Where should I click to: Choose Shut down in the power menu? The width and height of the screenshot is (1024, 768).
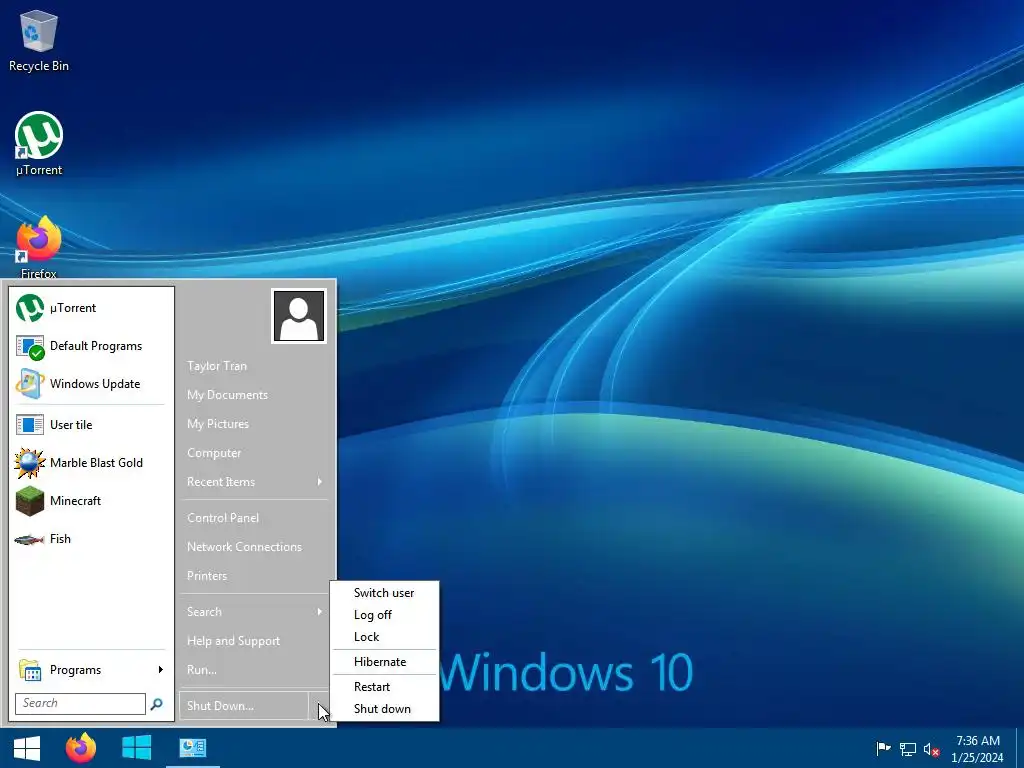[384, 709]
